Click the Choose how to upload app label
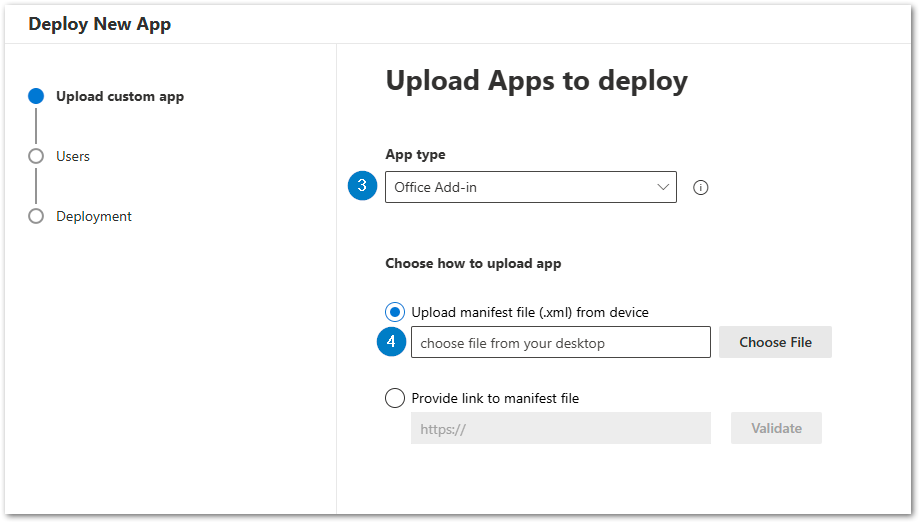The width and height of the screenshot is (920, 523). click(x=473, y=264)
